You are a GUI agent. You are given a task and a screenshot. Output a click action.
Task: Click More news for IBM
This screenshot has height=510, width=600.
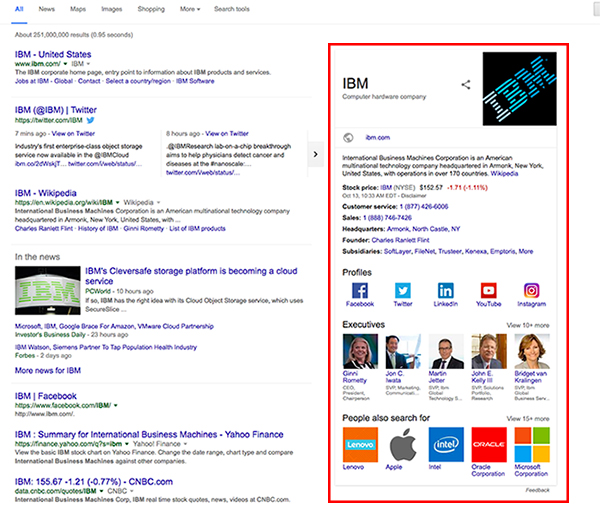pos(48,370)
